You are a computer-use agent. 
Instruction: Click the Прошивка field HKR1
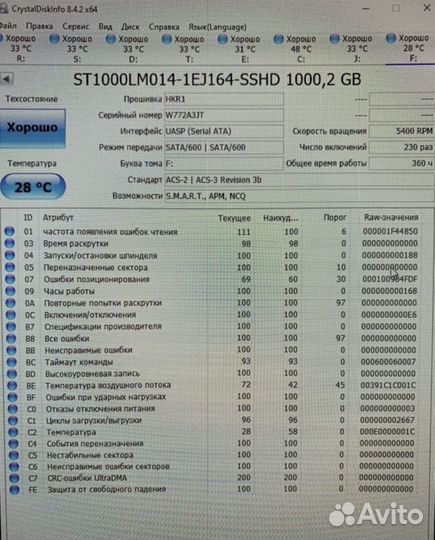(x=224, y=99)
